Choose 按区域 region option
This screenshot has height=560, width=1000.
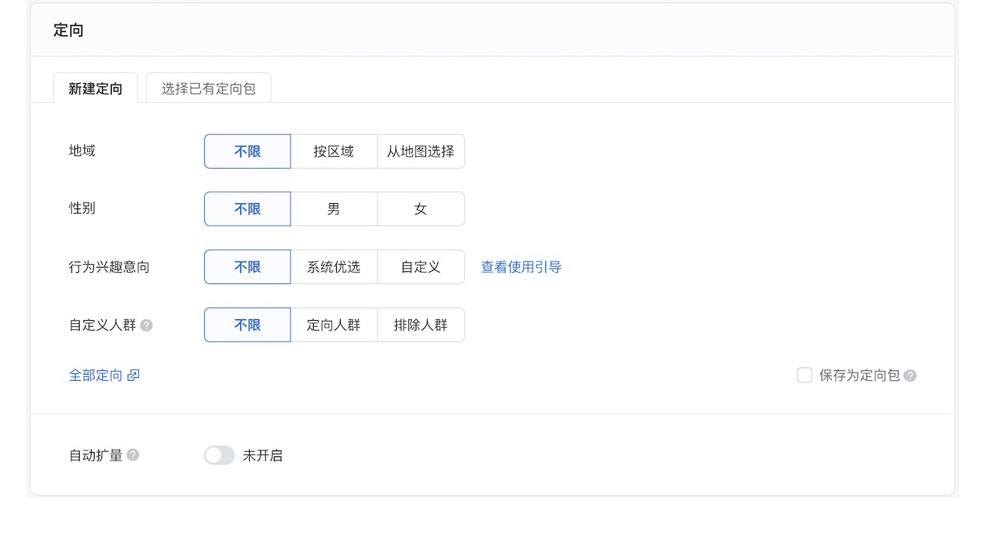click(x=334, y=151)
